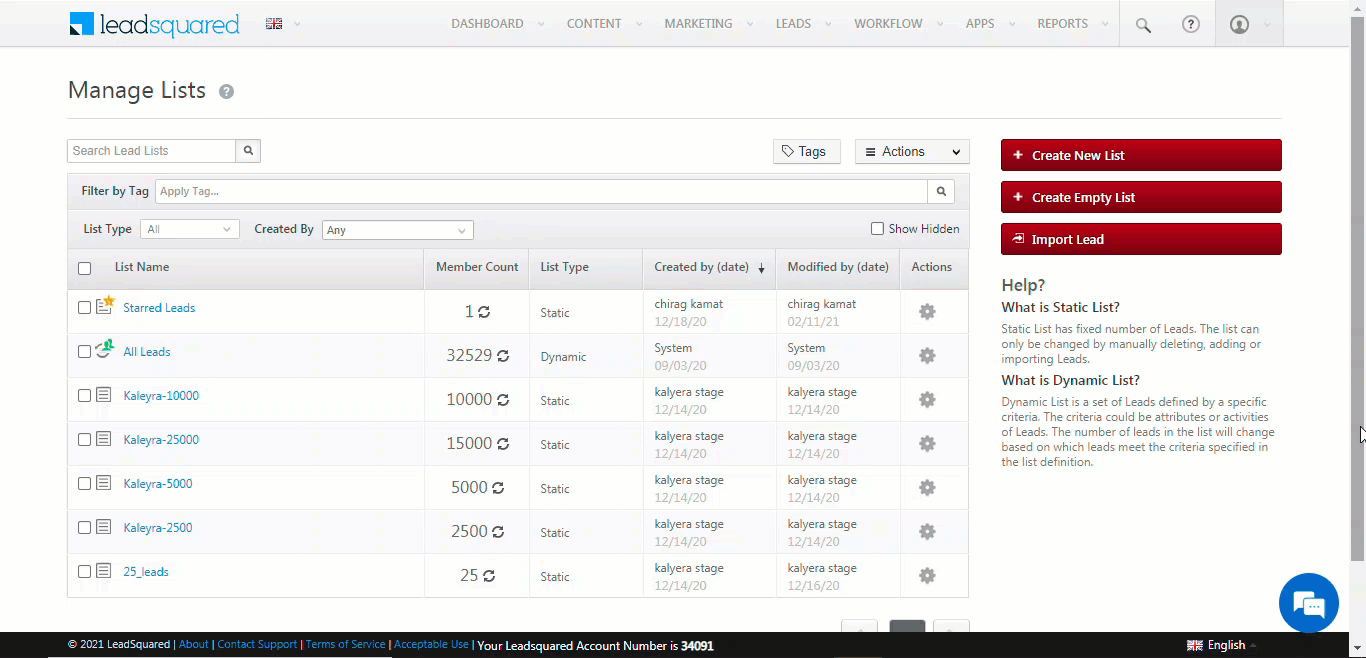Open the DASHBOARD menu
This screenshot has width=1366, height=658.
(487, 24)
